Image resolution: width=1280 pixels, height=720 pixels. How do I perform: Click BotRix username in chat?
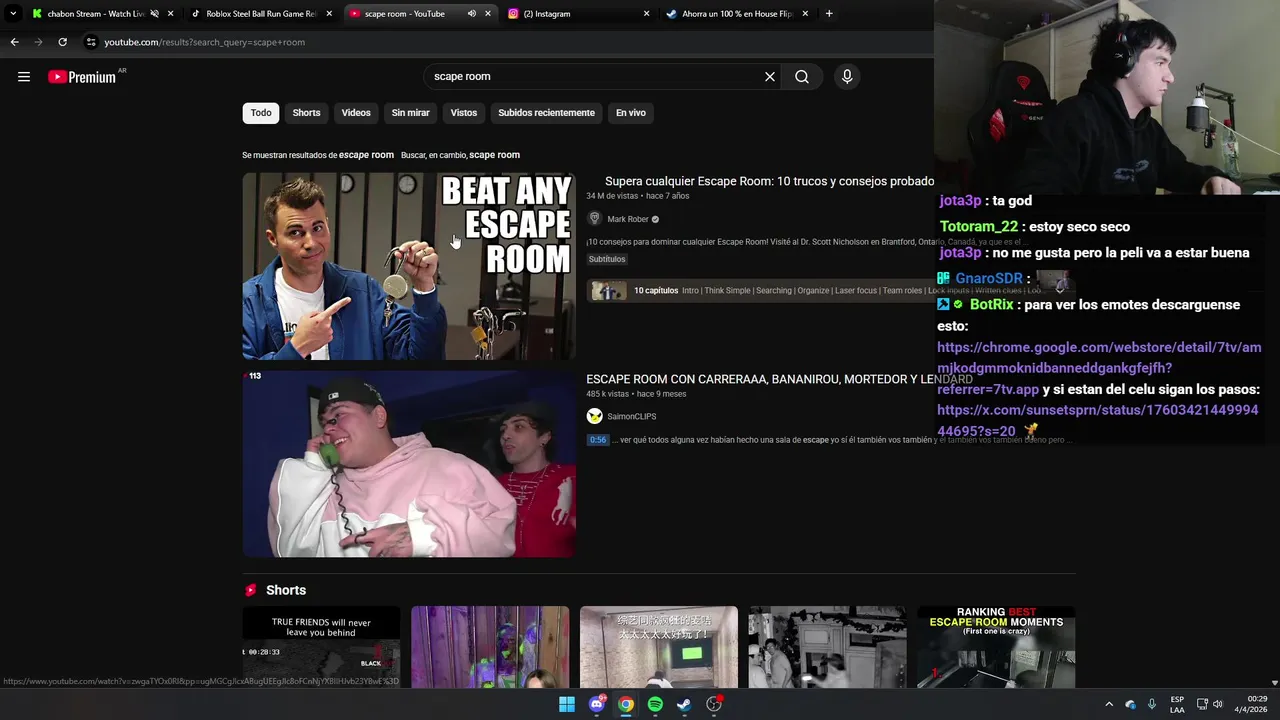[x=992, y=305]
